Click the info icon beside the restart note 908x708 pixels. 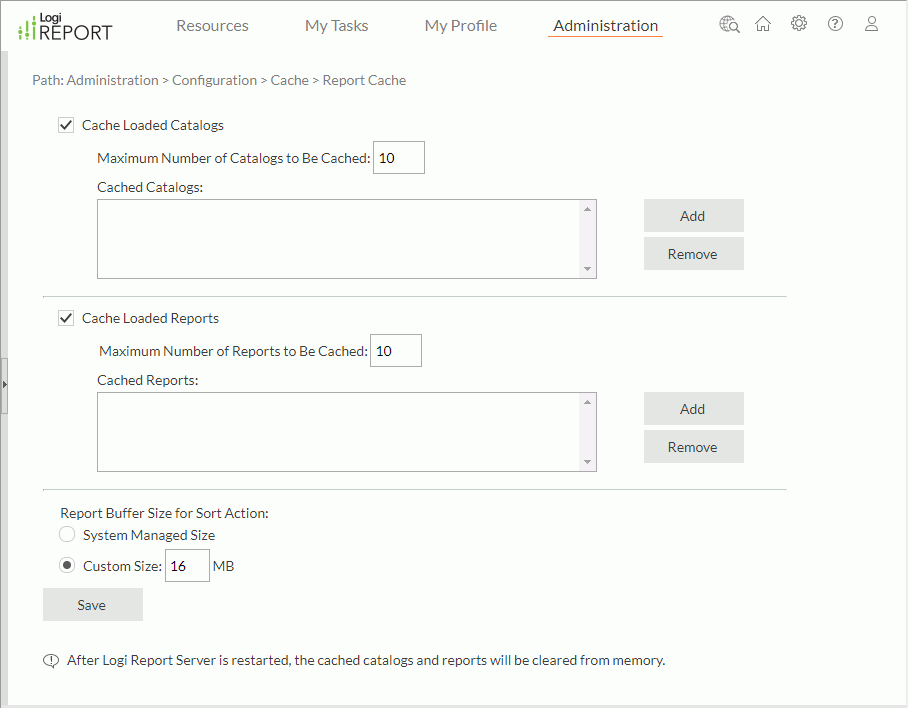pyautogui.click(x=51, y=660)
